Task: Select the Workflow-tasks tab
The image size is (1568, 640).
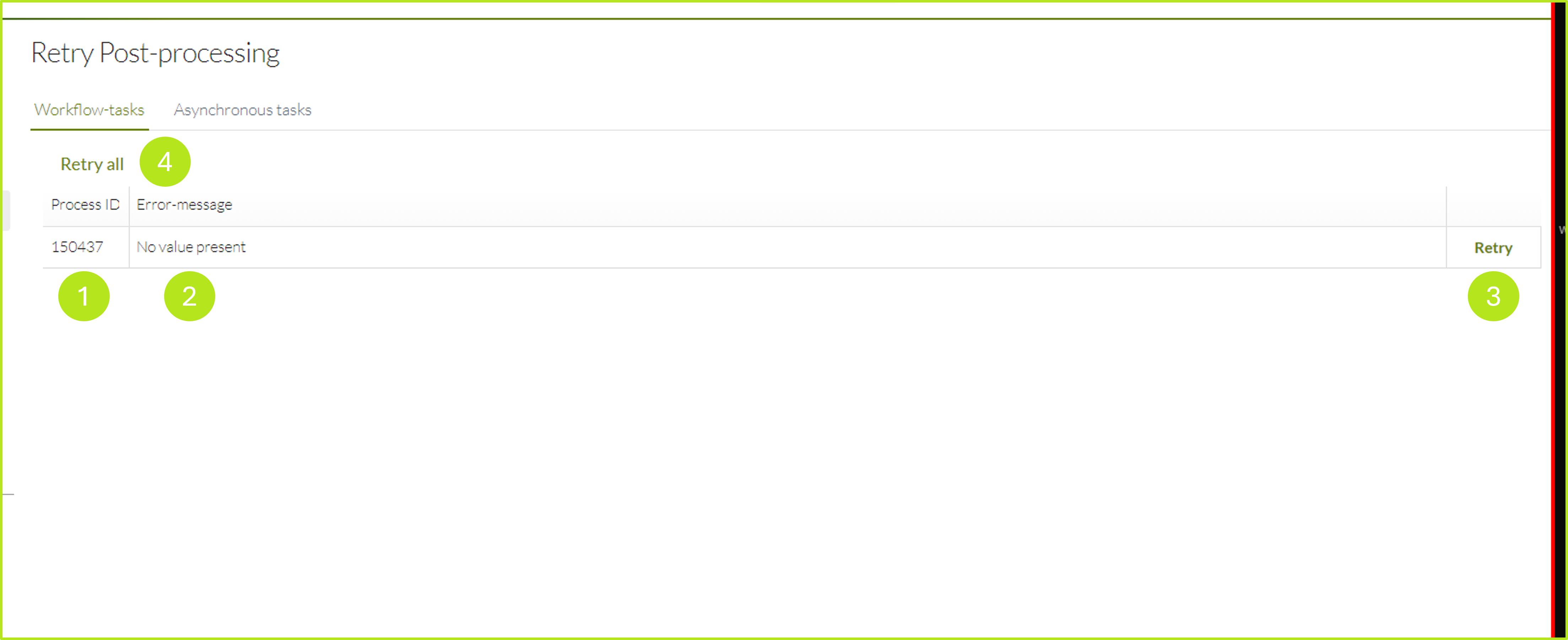Action: pyautogui.click(x=90, y=110)
